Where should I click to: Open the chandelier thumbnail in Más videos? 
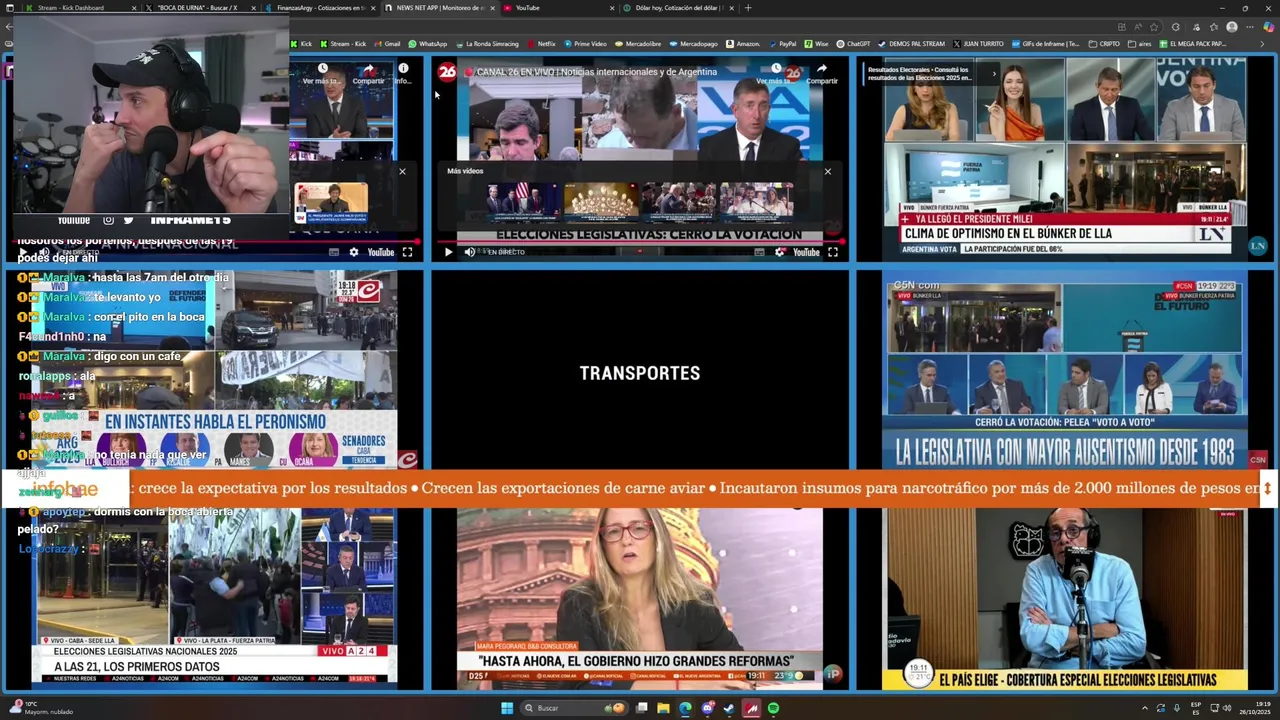pos(601,201)
